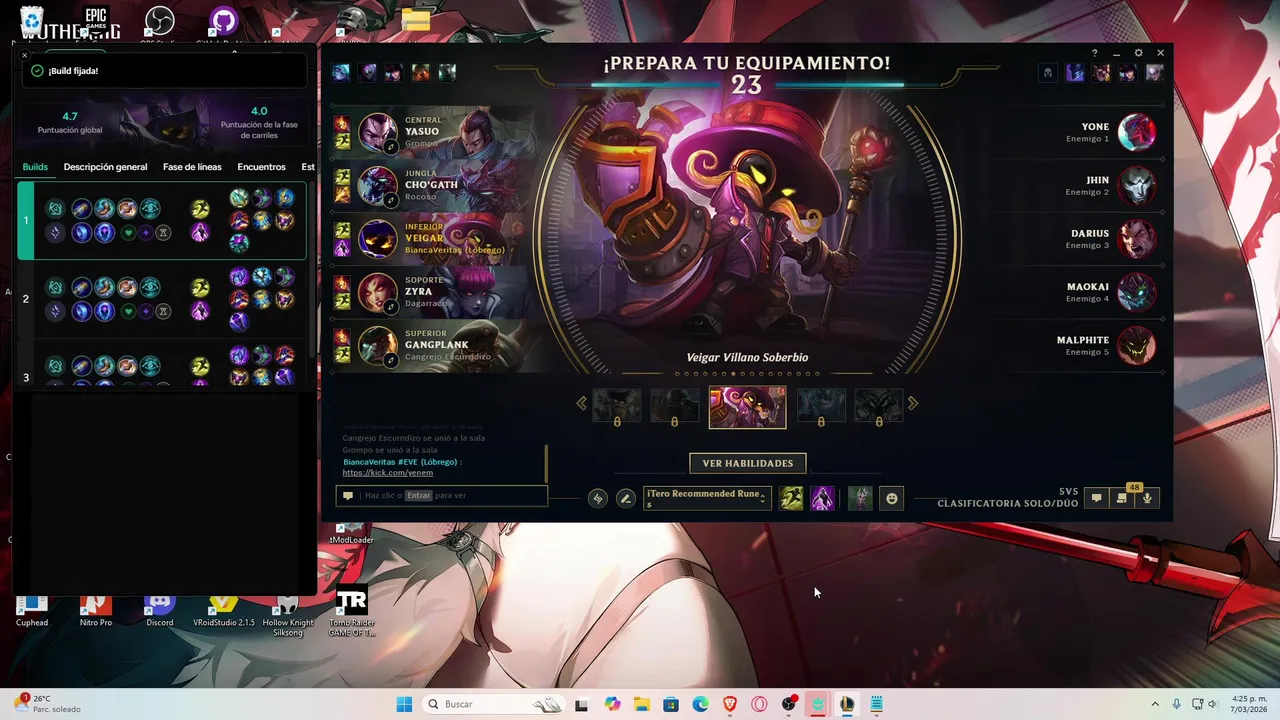
Task: Change the second summoner spell next to Ghost
Action: coord(822,498)
